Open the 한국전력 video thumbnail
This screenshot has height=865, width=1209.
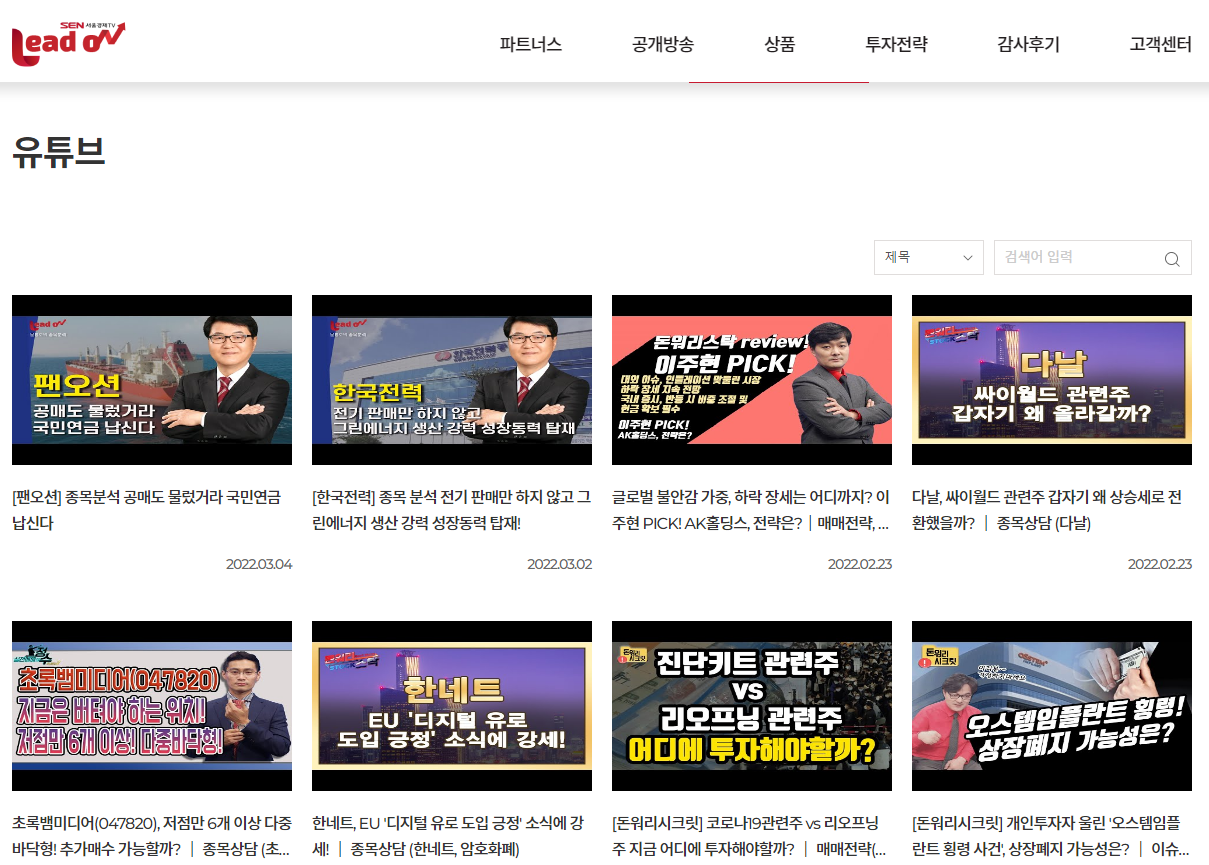[452, 380]
